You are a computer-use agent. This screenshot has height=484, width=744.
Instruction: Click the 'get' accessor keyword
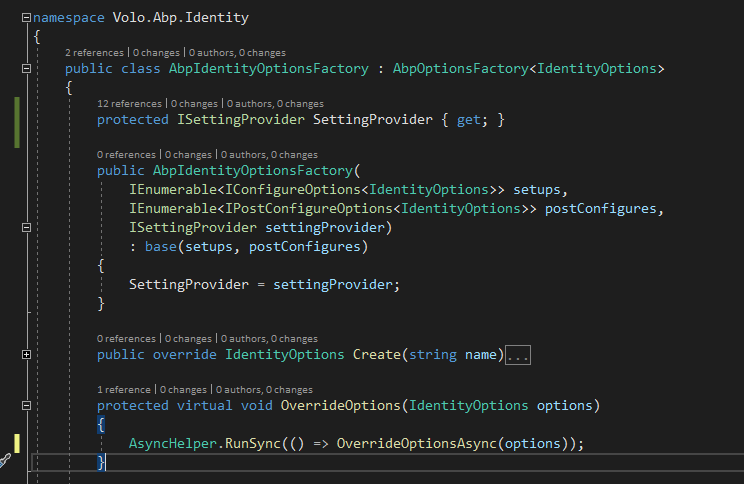[469, 120]
